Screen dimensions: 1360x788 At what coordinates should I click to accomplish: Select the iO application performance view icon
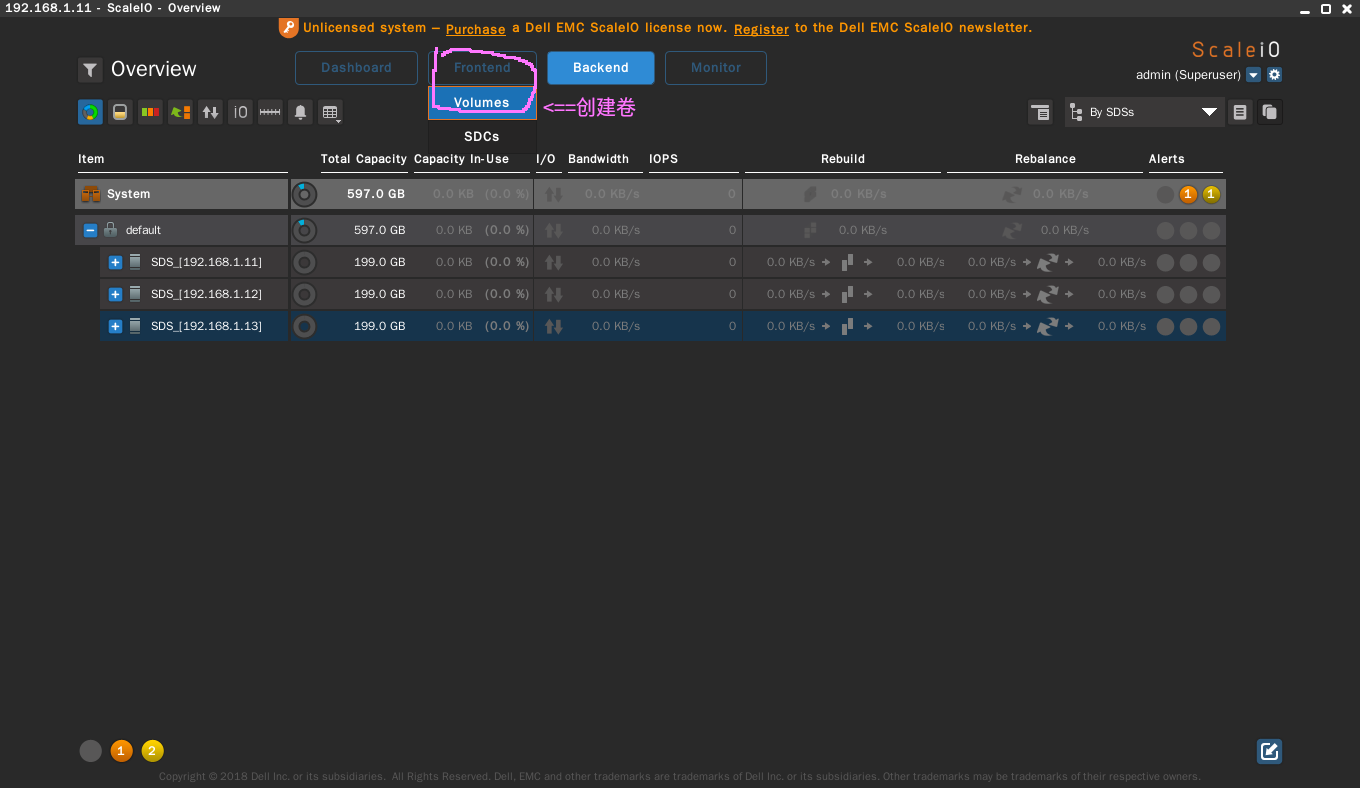(240, 112)
